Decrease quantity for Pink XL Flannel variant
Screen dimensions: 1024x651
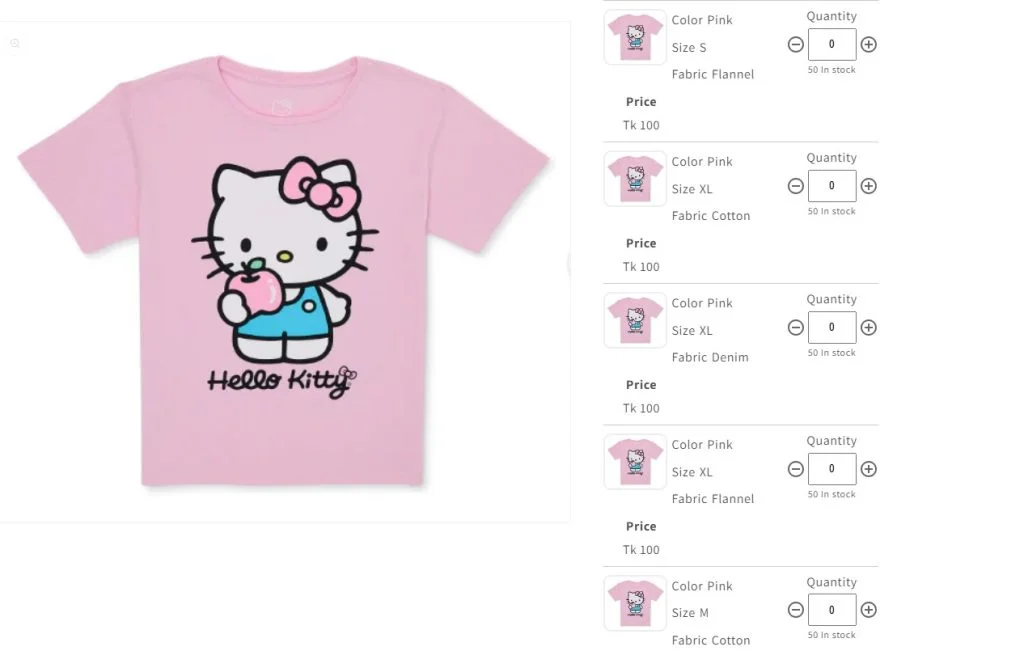[x=795, y=469]
